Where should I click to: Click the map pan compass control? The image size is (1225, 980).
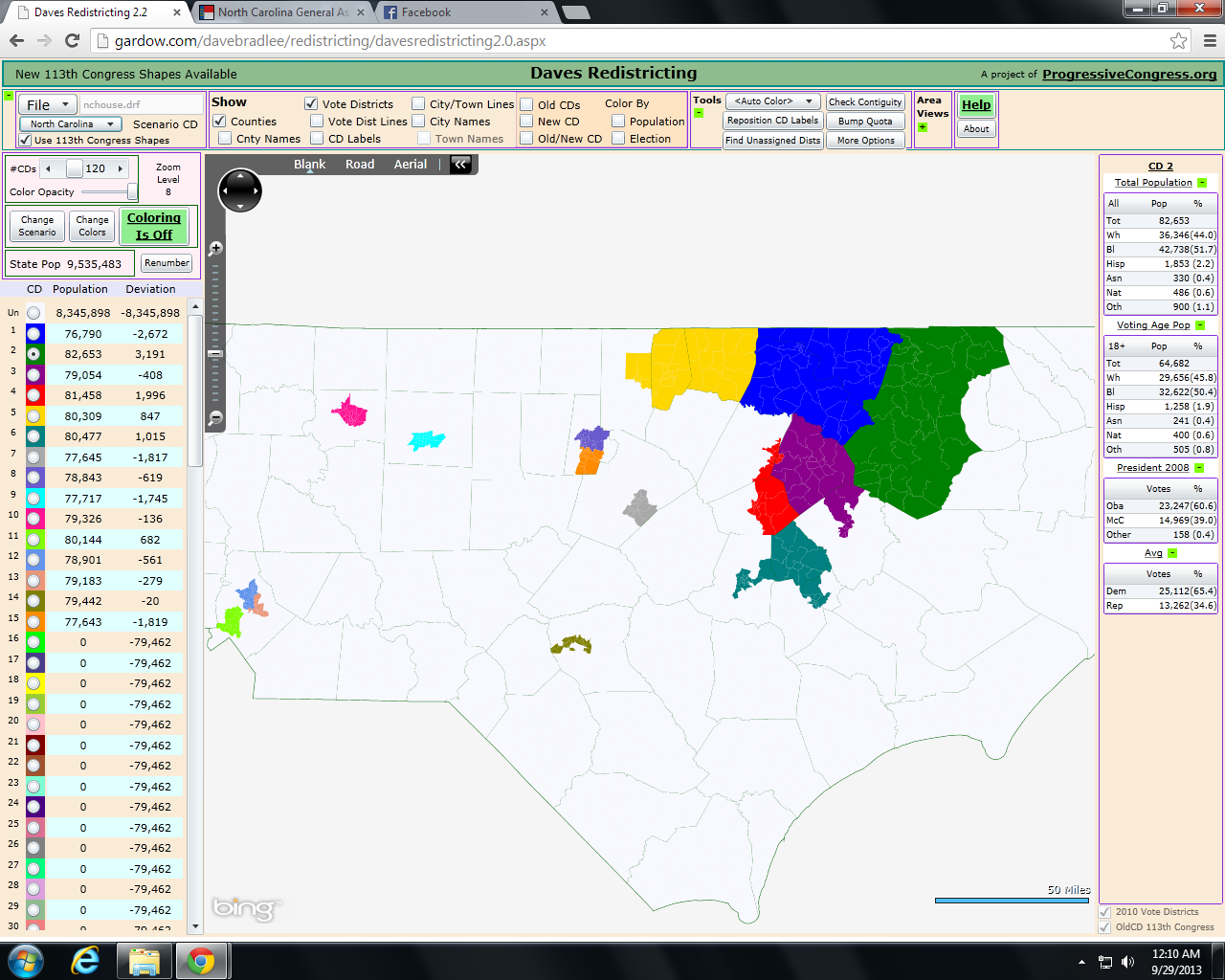point(239,190)
